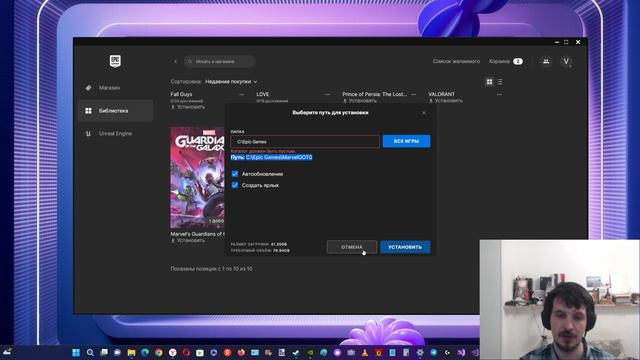640x360 pixels.
Task: Open the Guardians of the Galaxy cover thumbnail
Action: tap(198, 178)
